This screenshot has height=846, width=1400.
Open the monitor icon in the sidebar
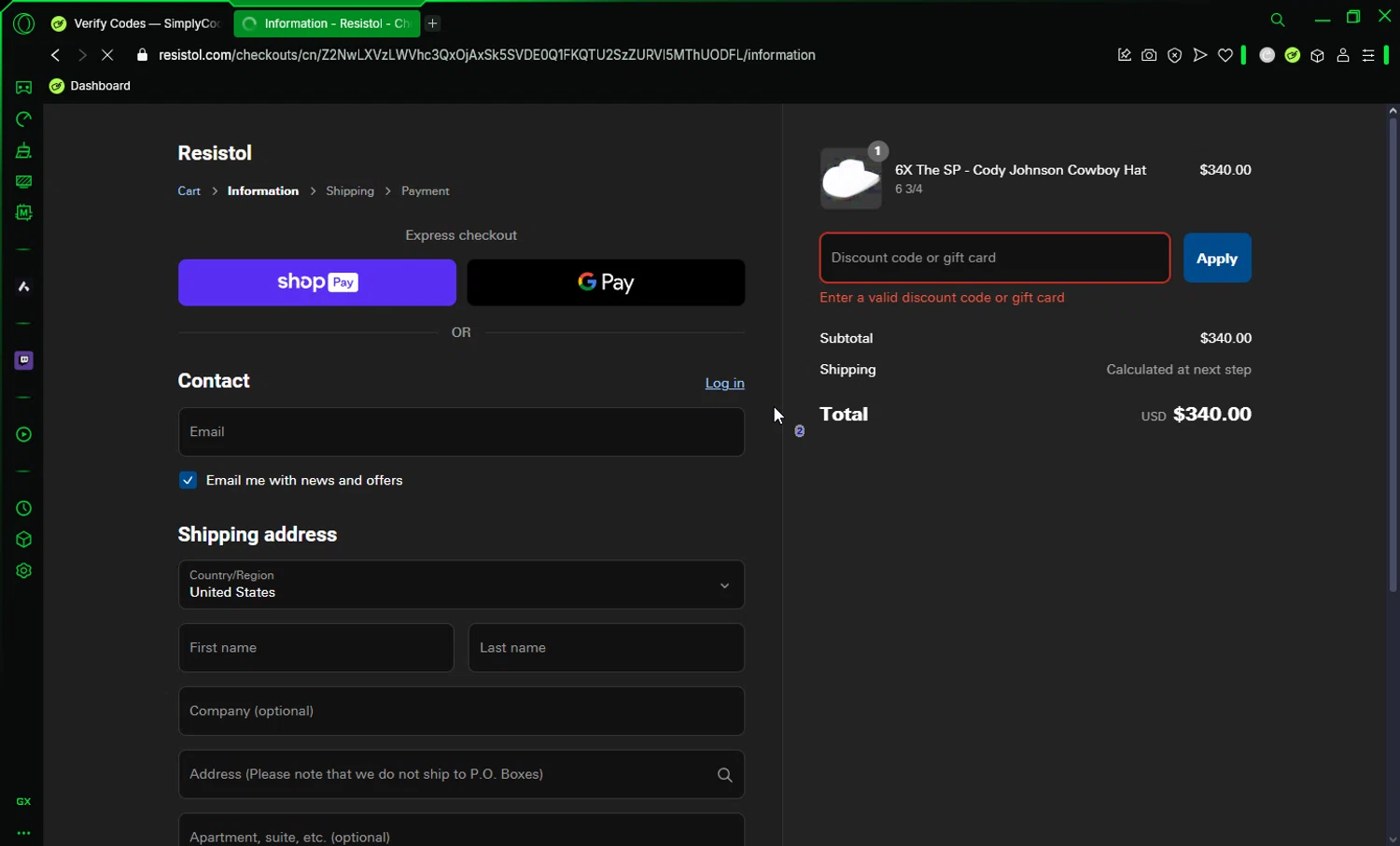click(24, 182)
